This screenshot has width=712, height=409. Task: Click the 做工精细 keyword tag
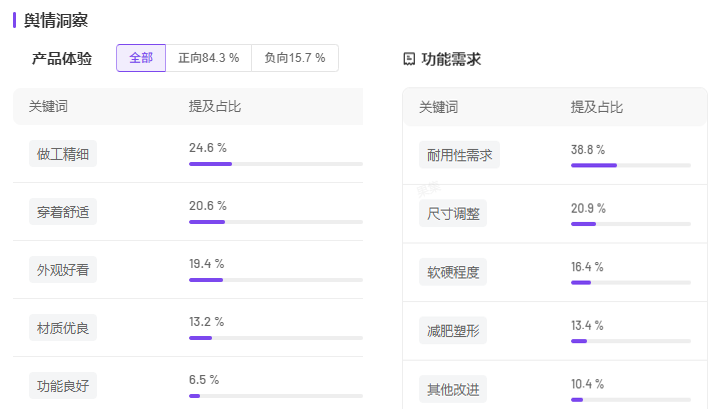point(63,154)
